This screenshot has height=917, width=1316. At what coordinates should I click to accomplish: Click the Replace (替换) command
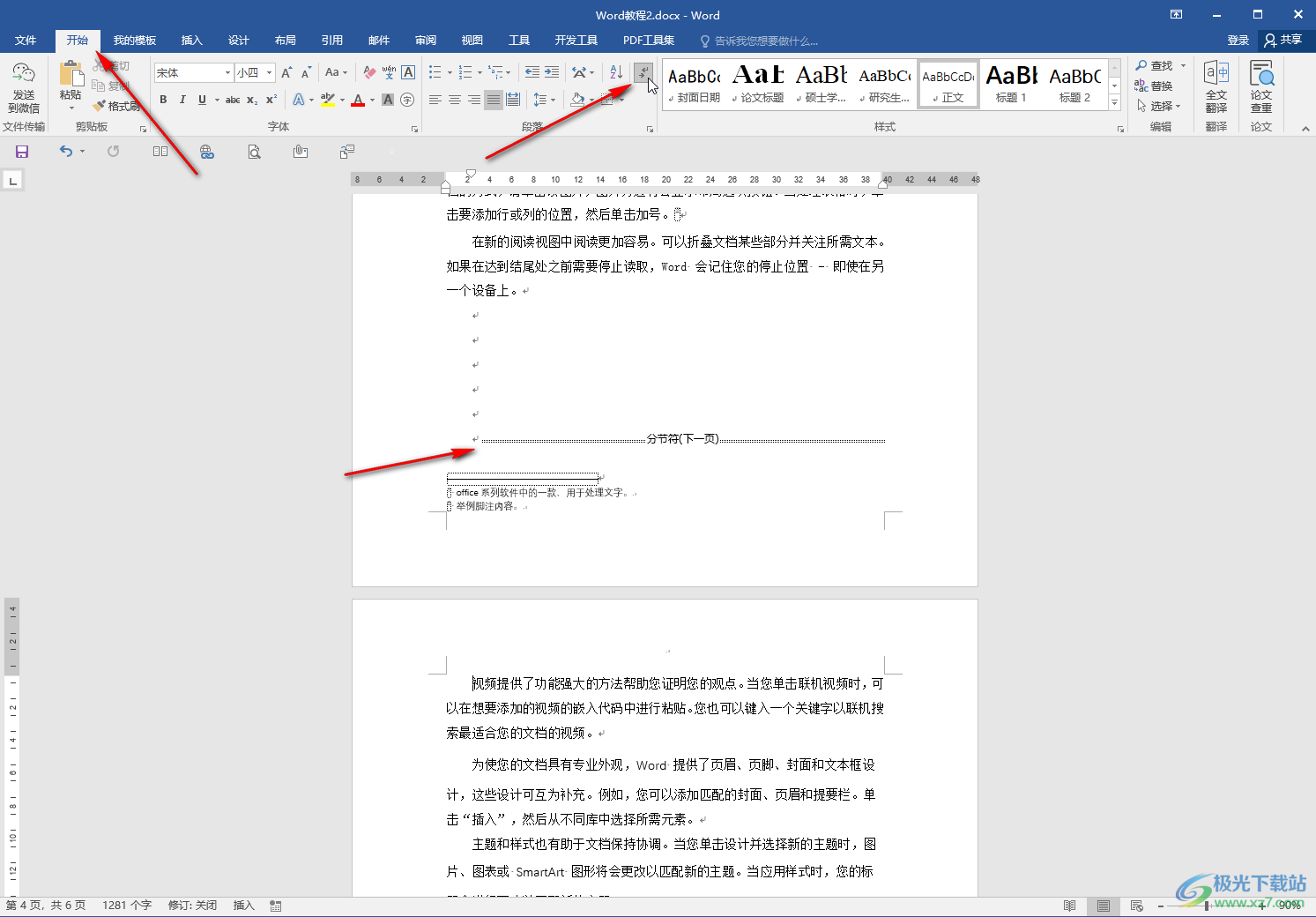[x=1154, y=86]
